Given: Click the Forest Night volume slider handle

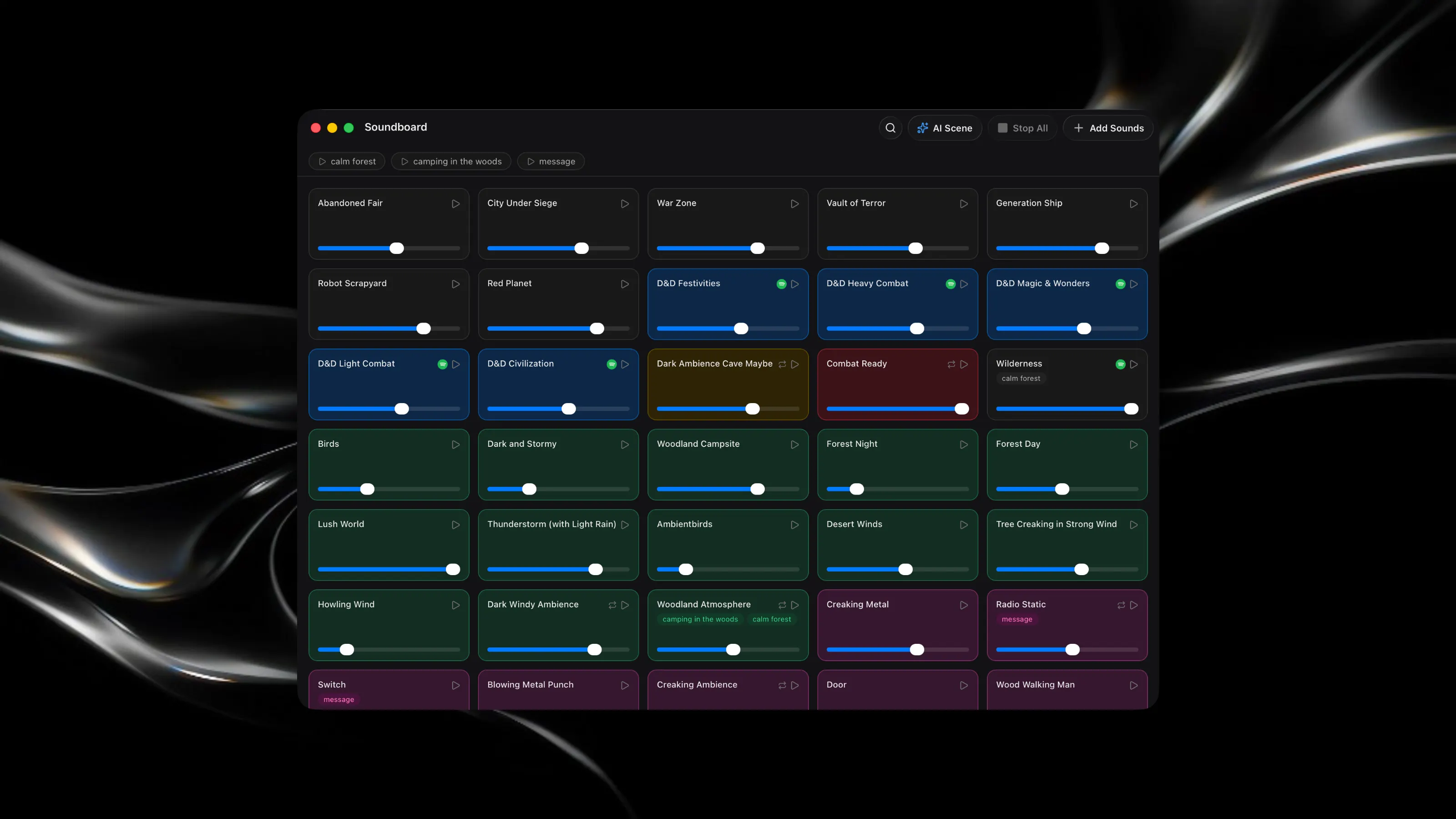Looking at the screenshot, I should [857, 489].
